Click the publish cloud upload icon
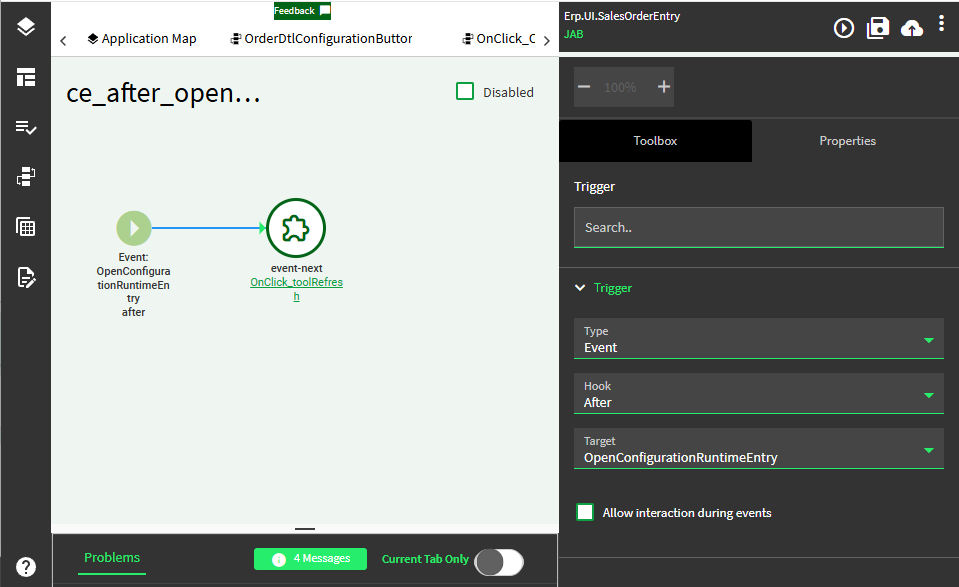Image resolution: width=959 pixels, height=587 pixels. click(912, 28)
